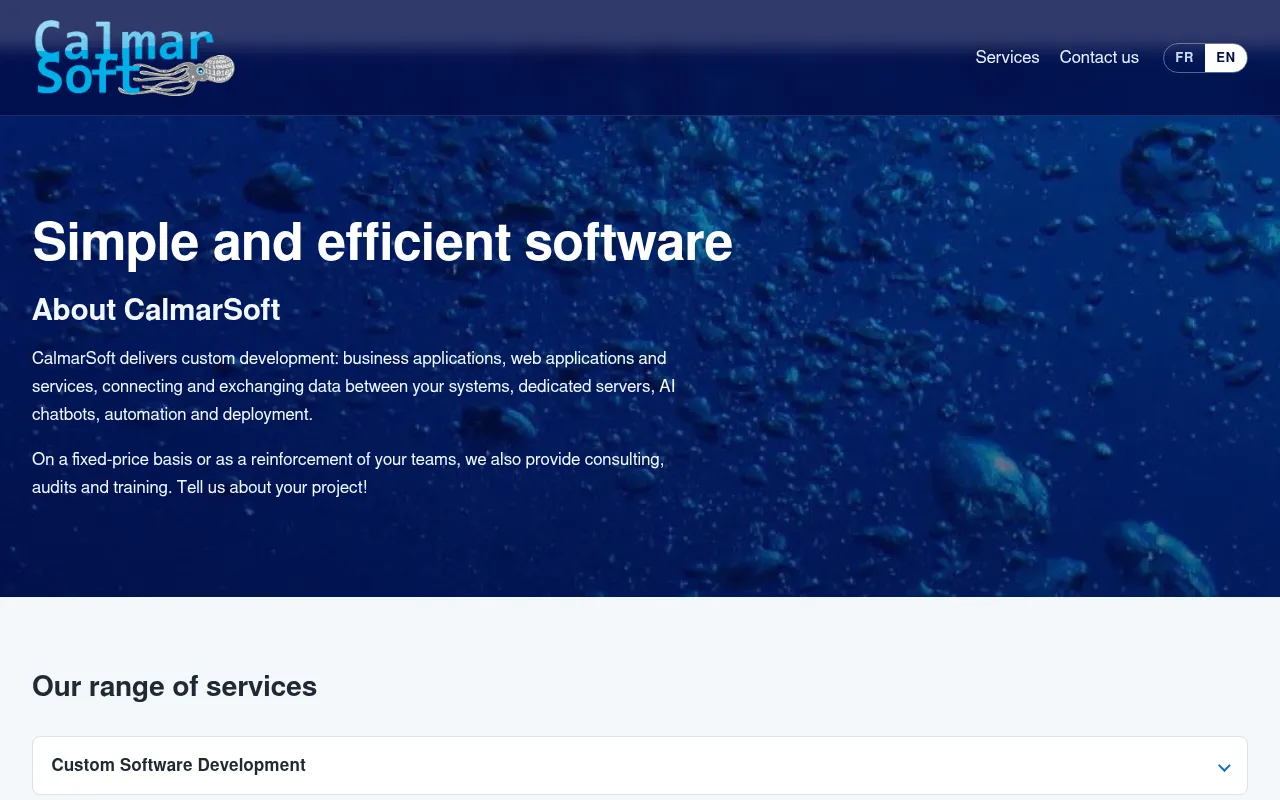Click the CalmarSoft squid logo
The height and width of the screenshot is (800, 1280).
(134, 58)
